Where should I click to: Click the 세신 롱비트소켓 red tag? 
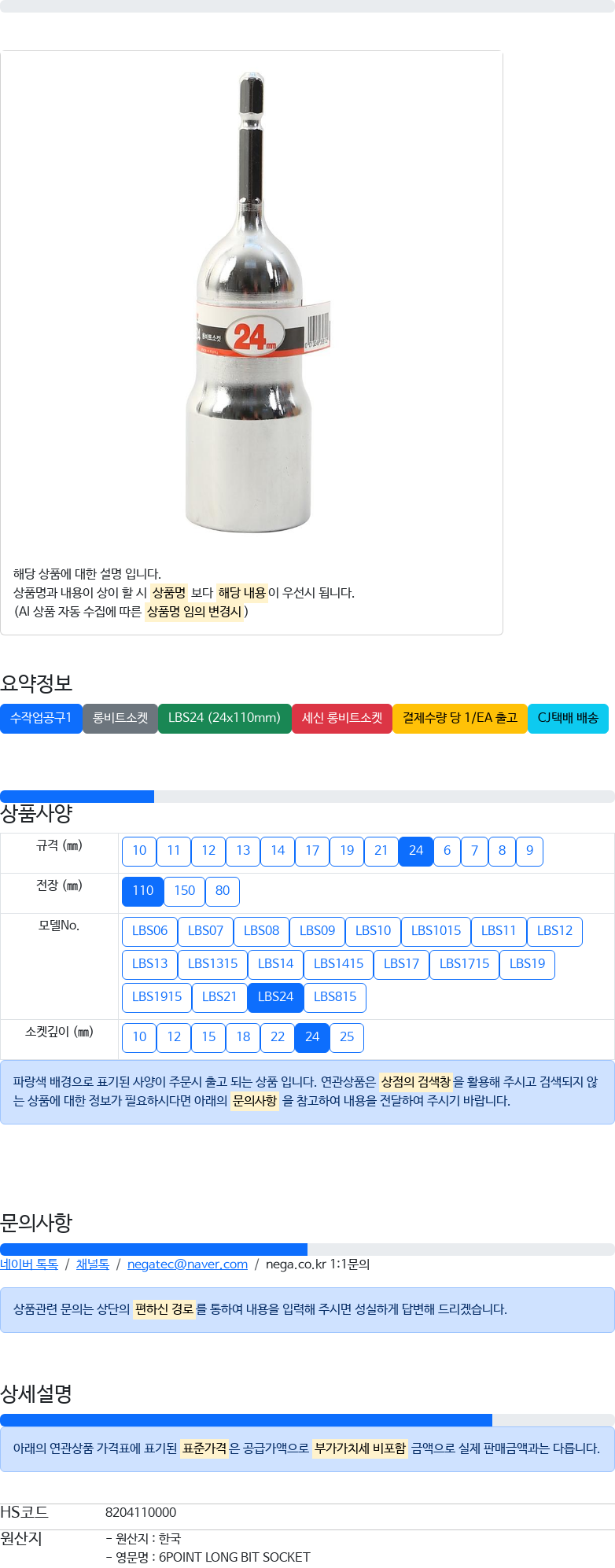coord(342,719)
